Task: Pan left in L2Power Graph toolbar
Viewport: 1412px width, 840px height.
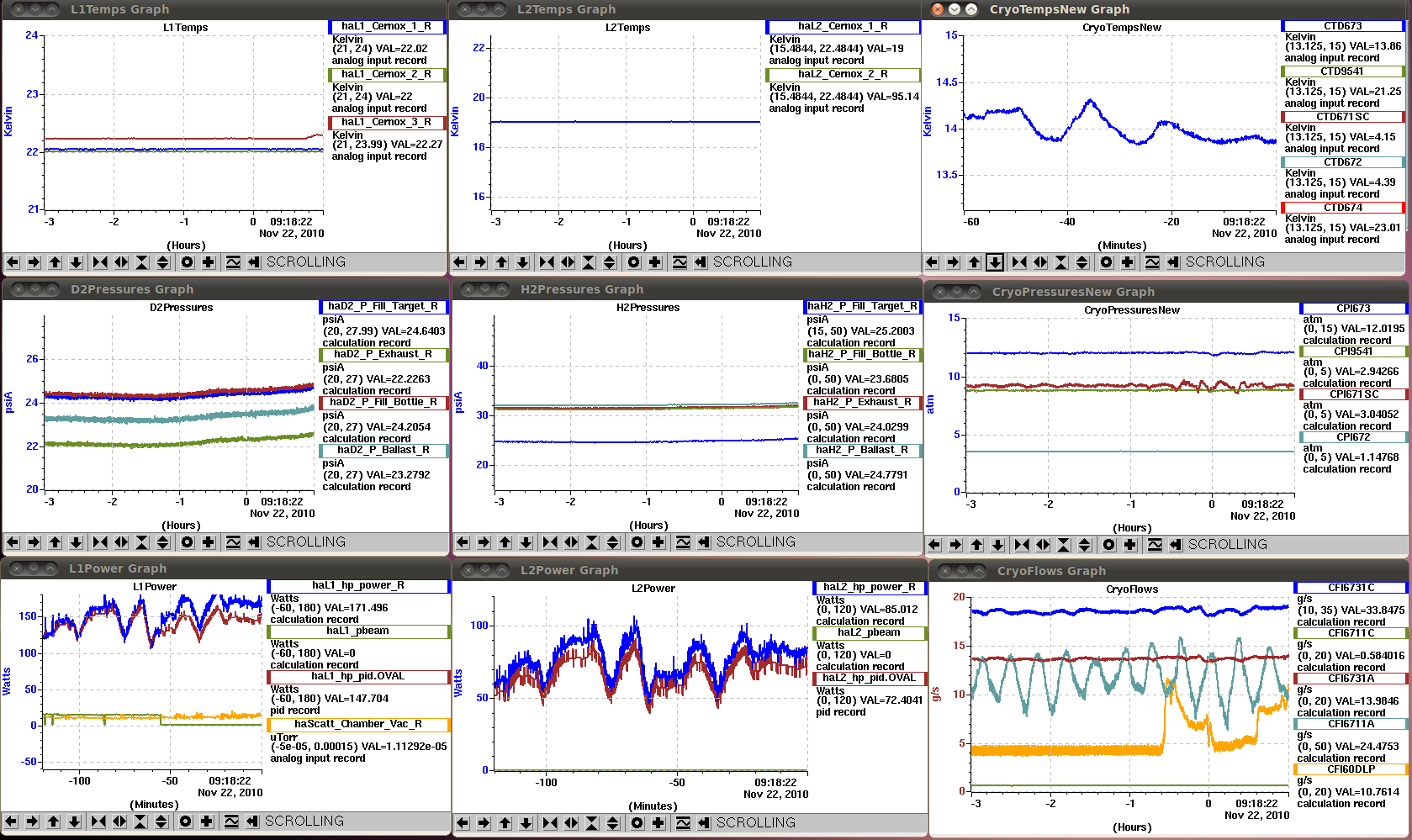Action: (x=463, y=823)
